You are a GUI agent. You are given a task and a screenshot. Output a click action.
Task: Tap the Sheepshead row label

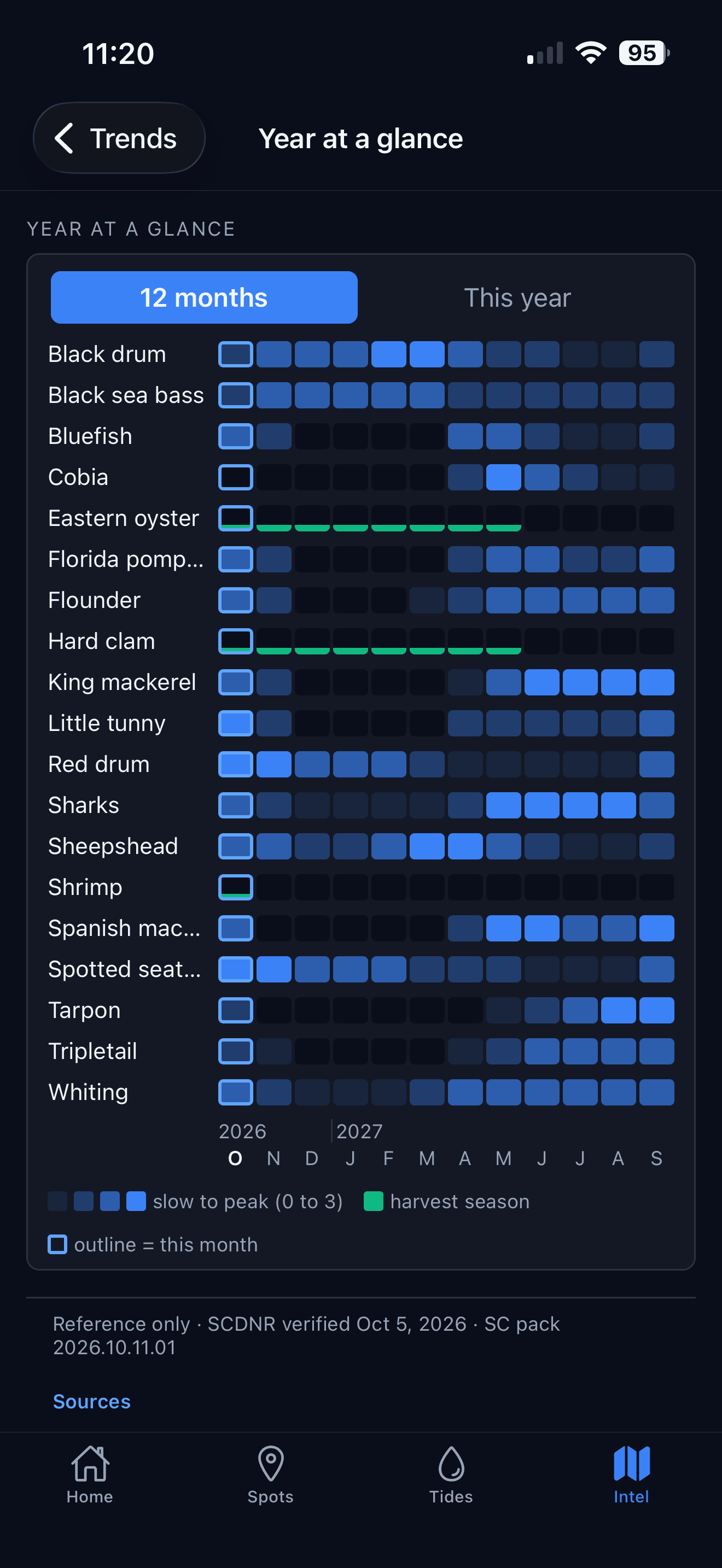tap(113, 846)
